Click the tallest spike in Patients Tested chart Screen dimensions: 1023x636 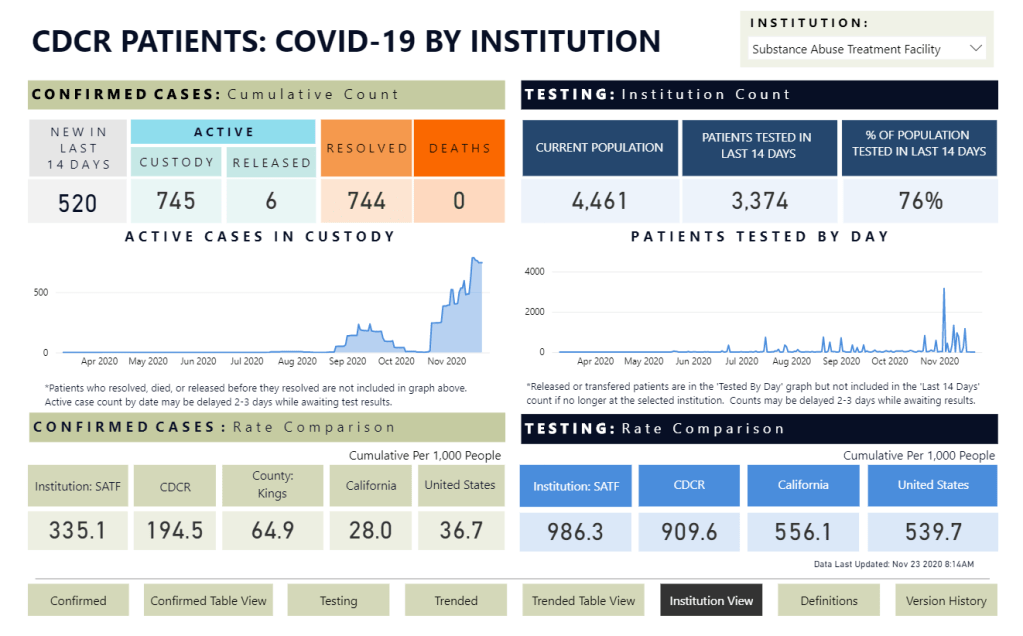pos(943,290)
